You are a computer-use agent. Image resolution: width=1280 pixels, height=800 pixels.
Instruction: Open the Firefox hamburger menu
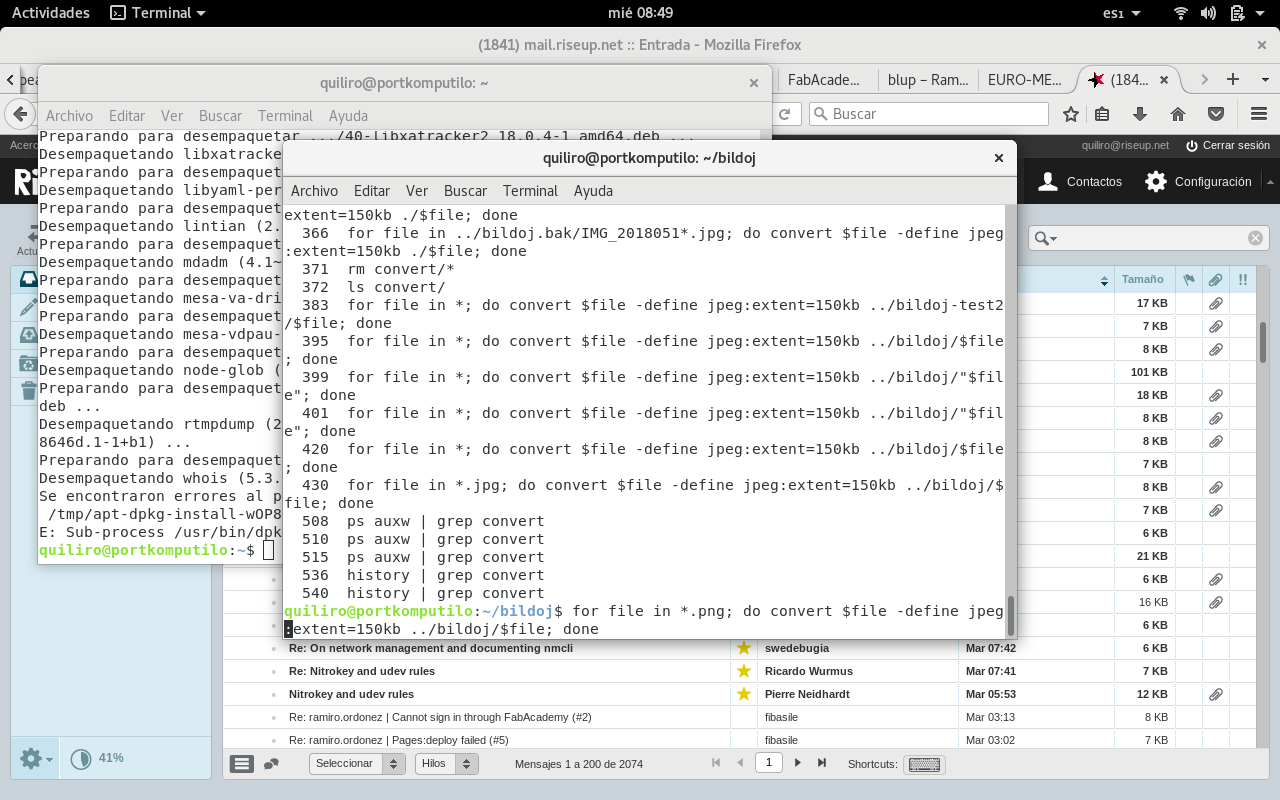coord(1257,114)
